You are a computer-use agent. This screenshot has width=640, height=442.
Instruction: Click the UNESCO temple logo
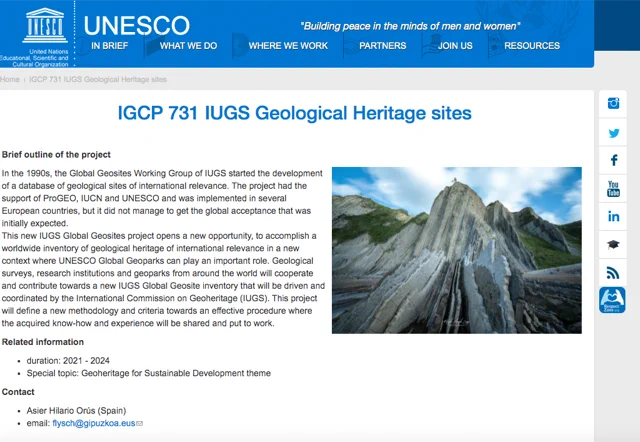[x=45, y=25]
